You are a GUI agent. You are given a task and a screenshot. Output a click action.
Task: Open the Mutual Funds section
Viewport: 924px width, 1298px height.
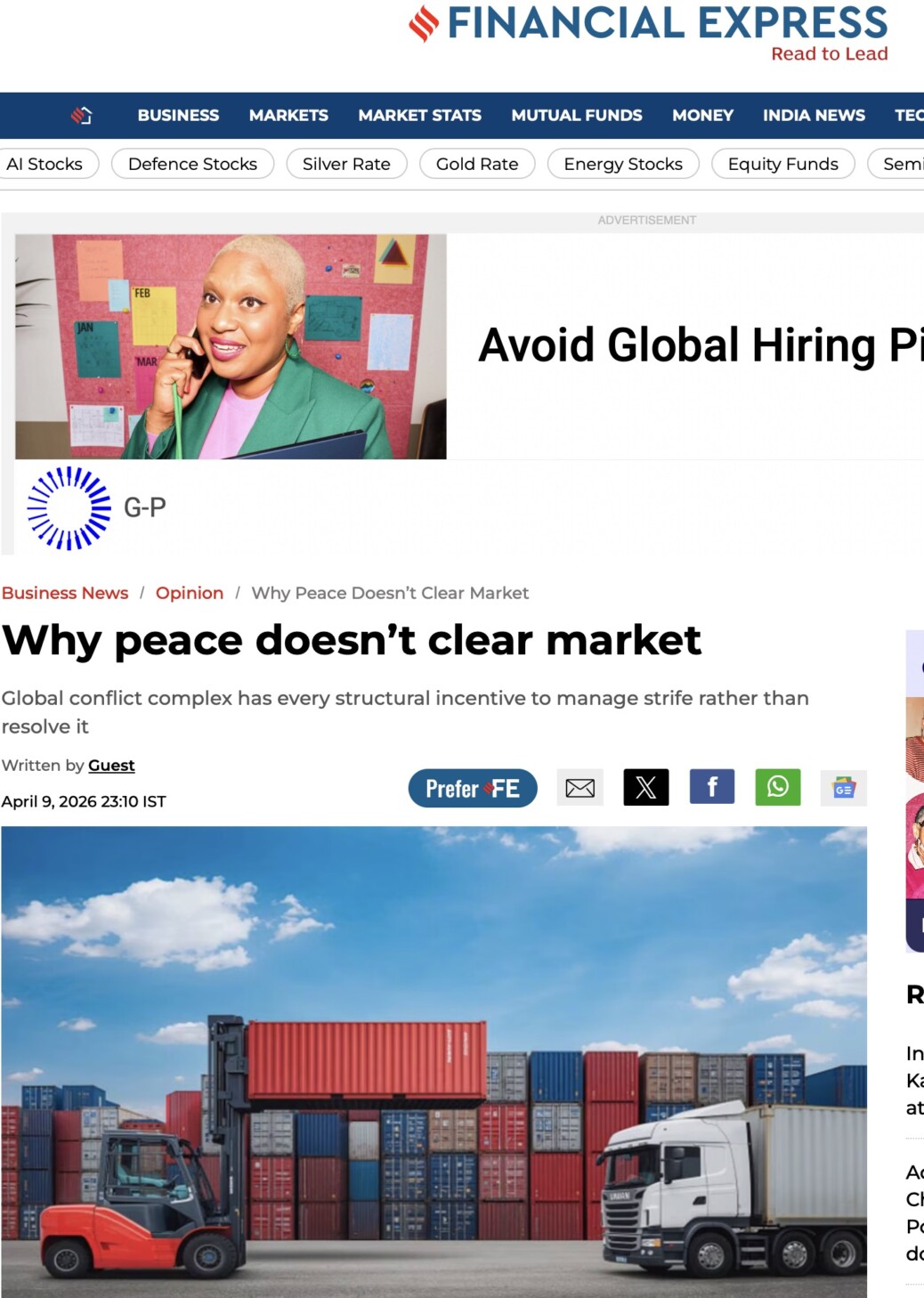(x=576, y=116)
